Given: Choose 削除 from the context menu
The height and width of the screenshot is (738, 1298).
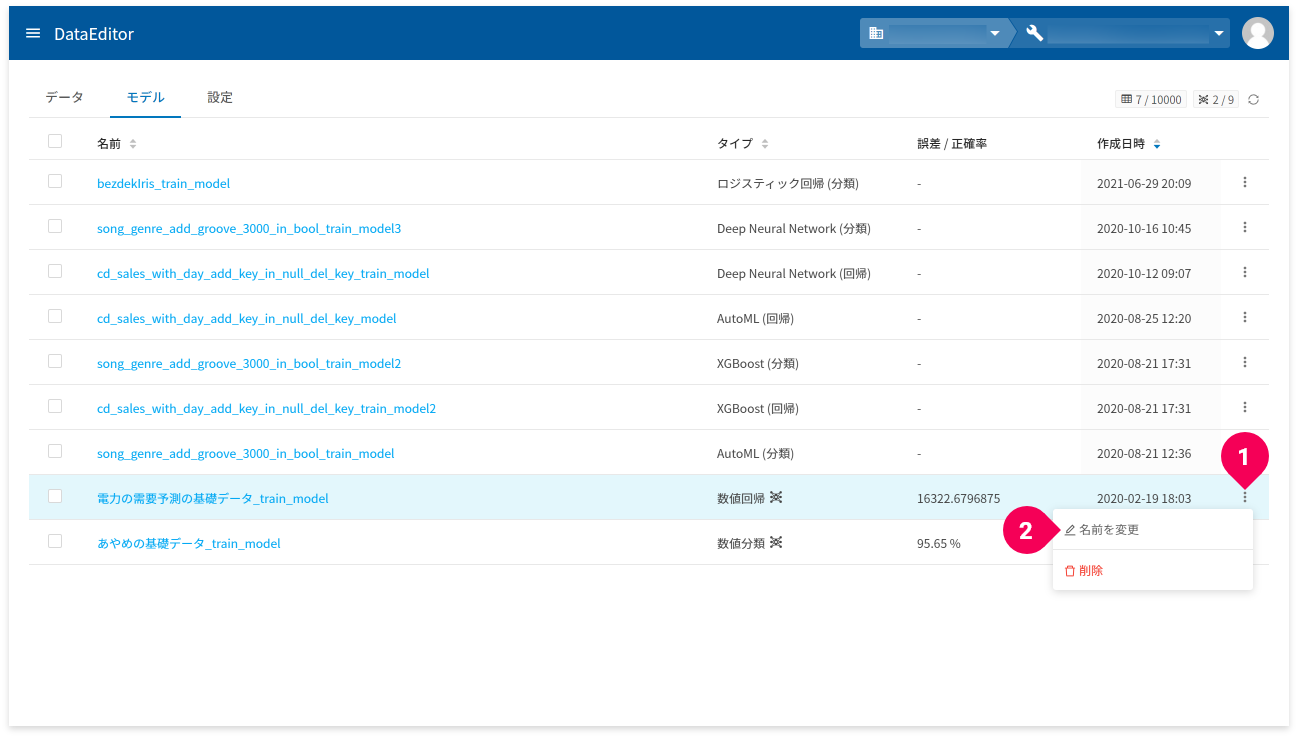Looking at the screenshot, I should coord(1152,570).
